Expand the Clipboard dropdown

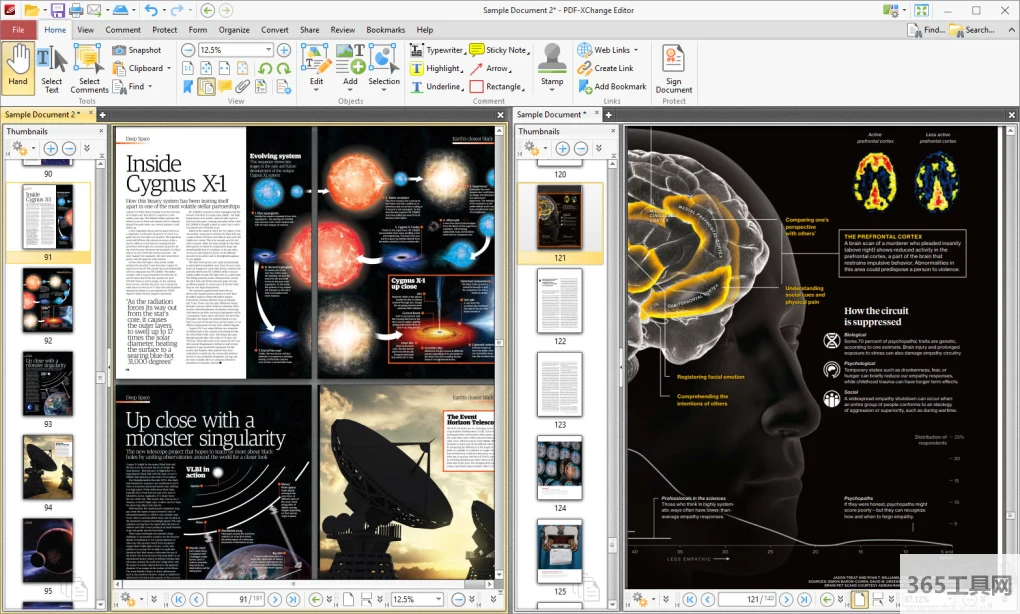click(x=169, y=69)
